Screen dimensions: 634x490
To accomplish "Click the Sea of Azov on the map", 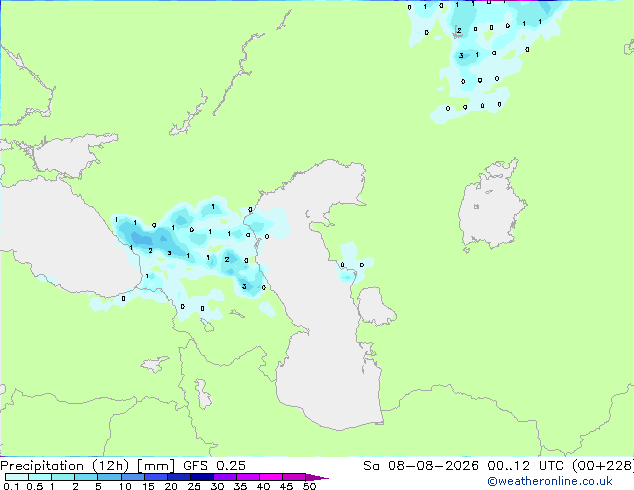I will click(x=69, y=156).
